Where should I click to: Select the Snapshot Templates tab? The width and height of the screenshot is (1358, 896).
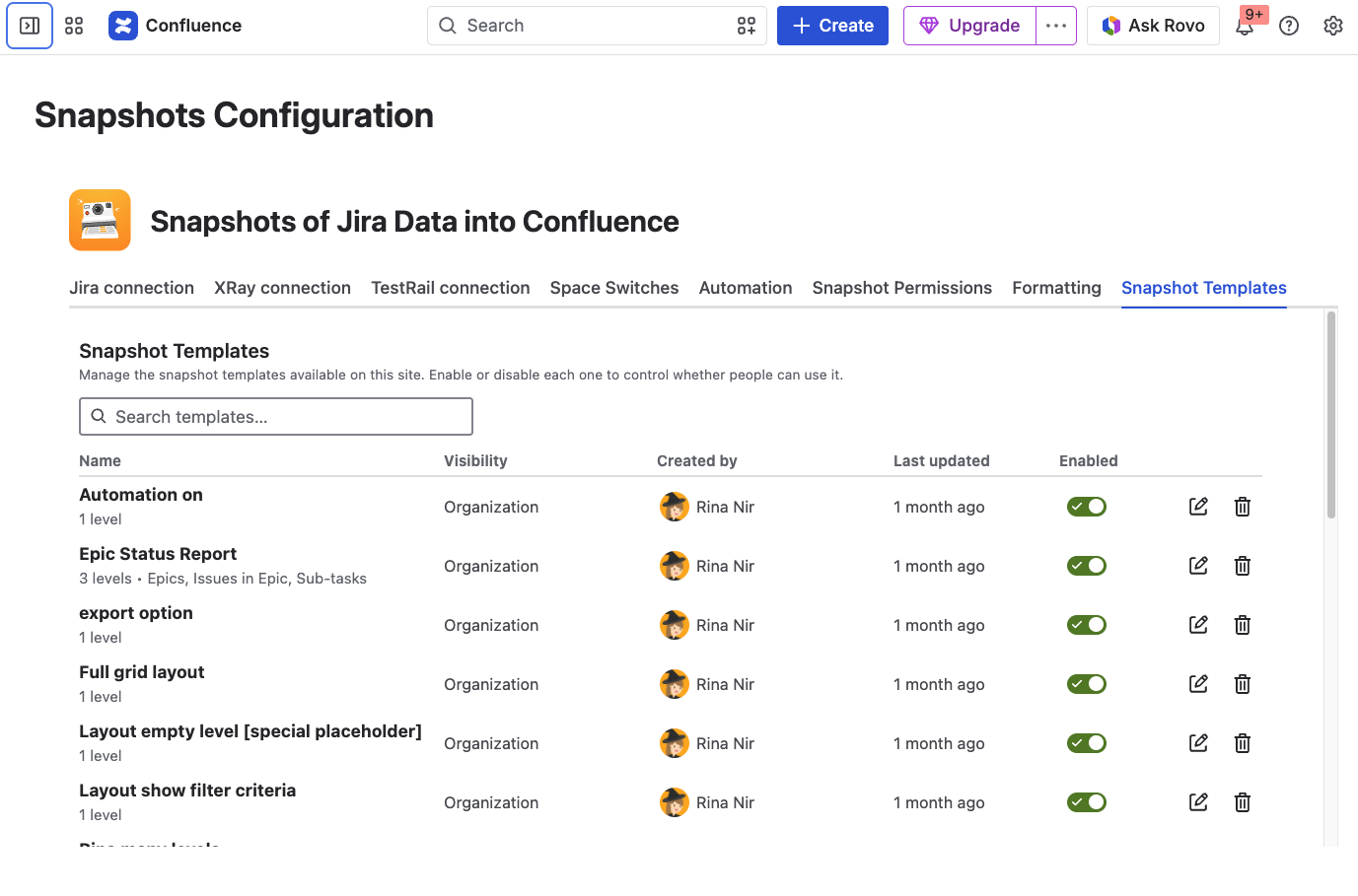1204,288
